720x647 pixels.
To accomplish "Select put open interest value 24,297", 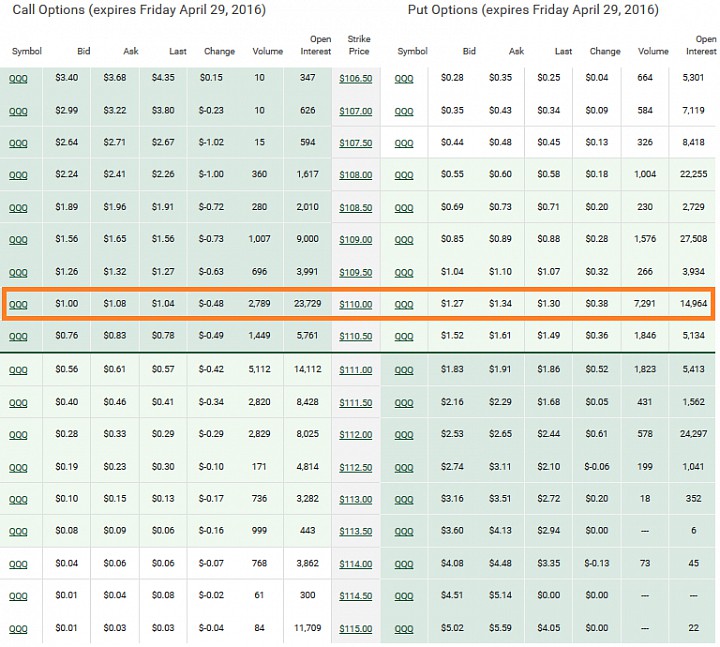I will coord(693,433).
